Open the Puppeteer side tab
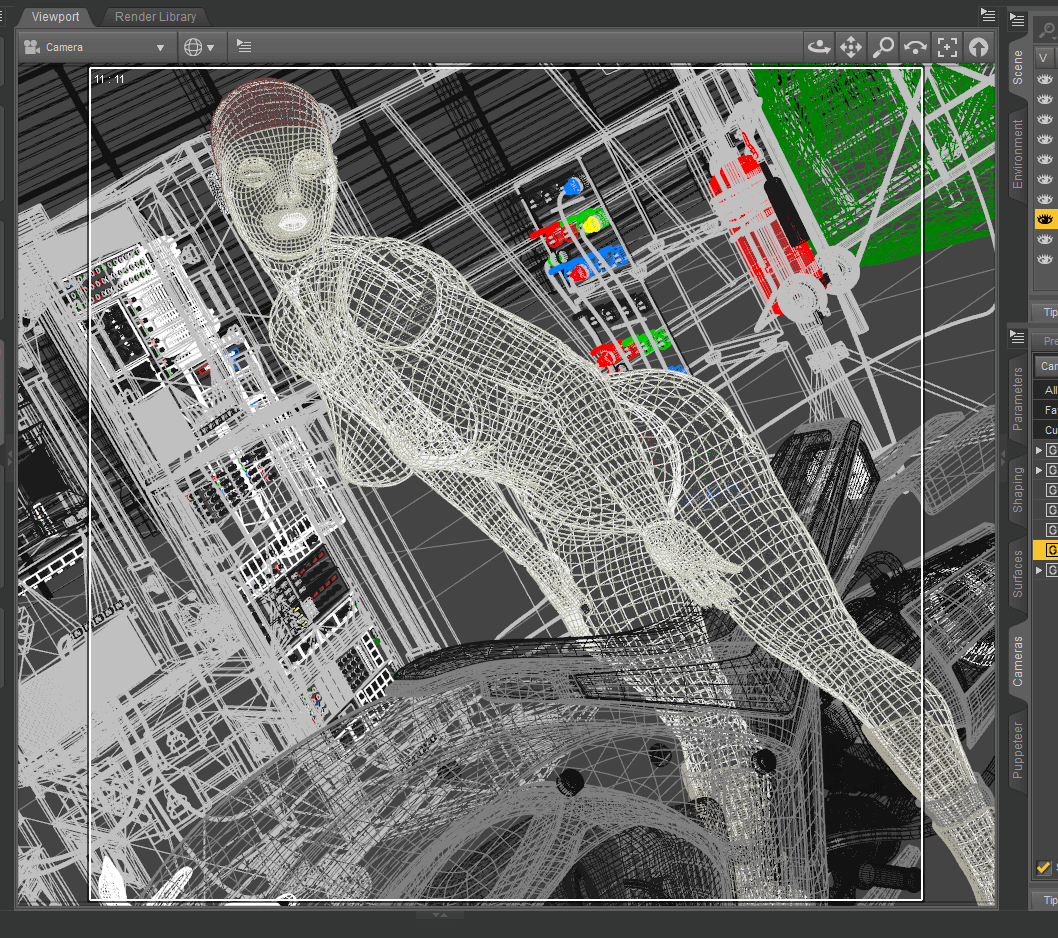The width and height of the screenshot is (1058, 938). 1018,750
